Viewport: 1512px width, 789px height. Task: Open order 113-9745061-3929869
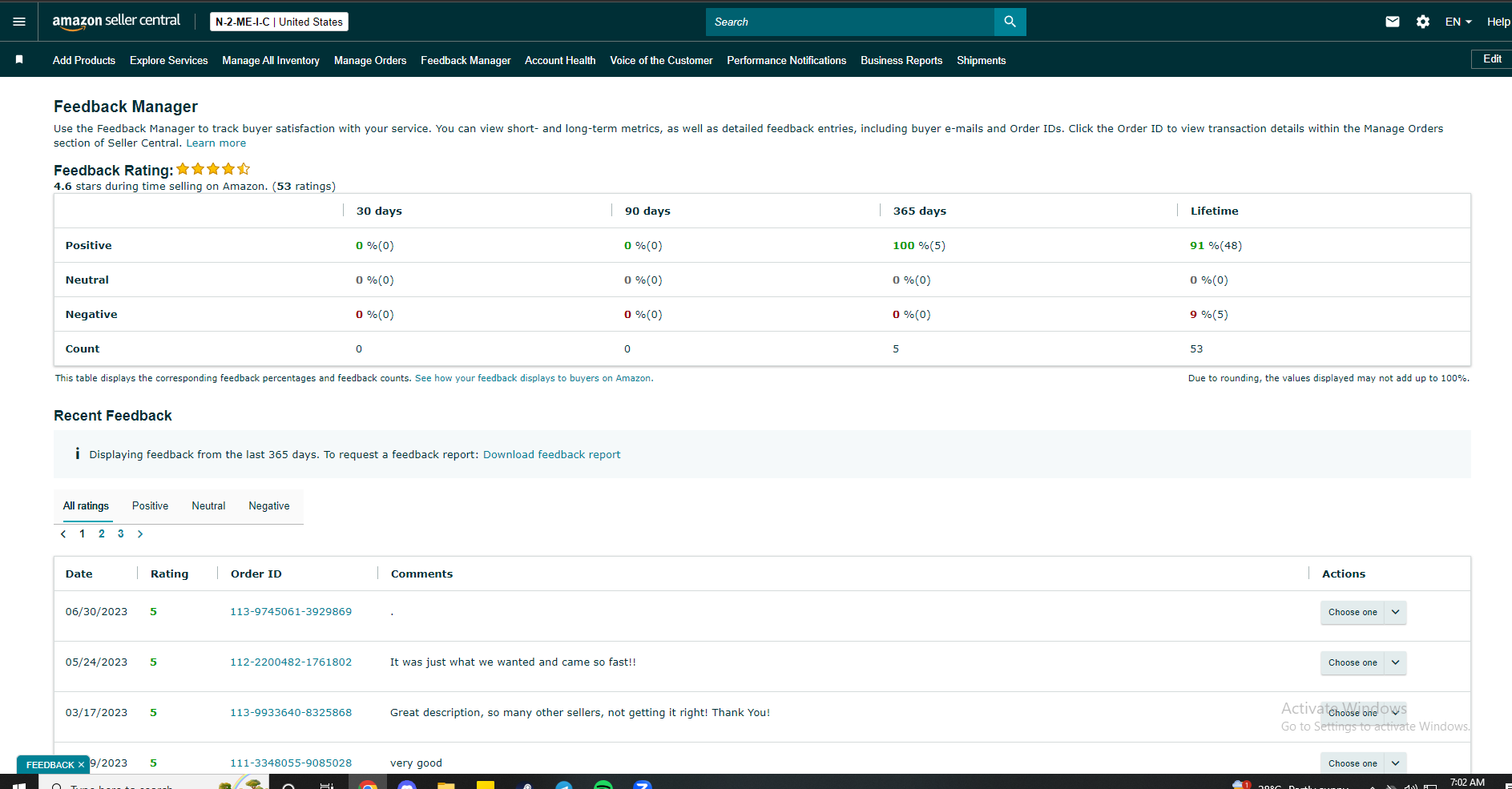click(291, 611)
